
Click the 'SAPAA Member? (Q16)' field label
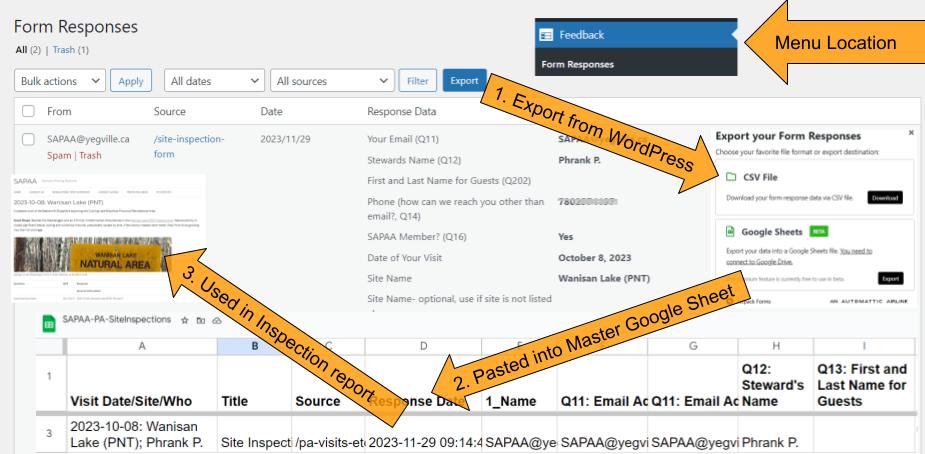[x=416, y=237]
